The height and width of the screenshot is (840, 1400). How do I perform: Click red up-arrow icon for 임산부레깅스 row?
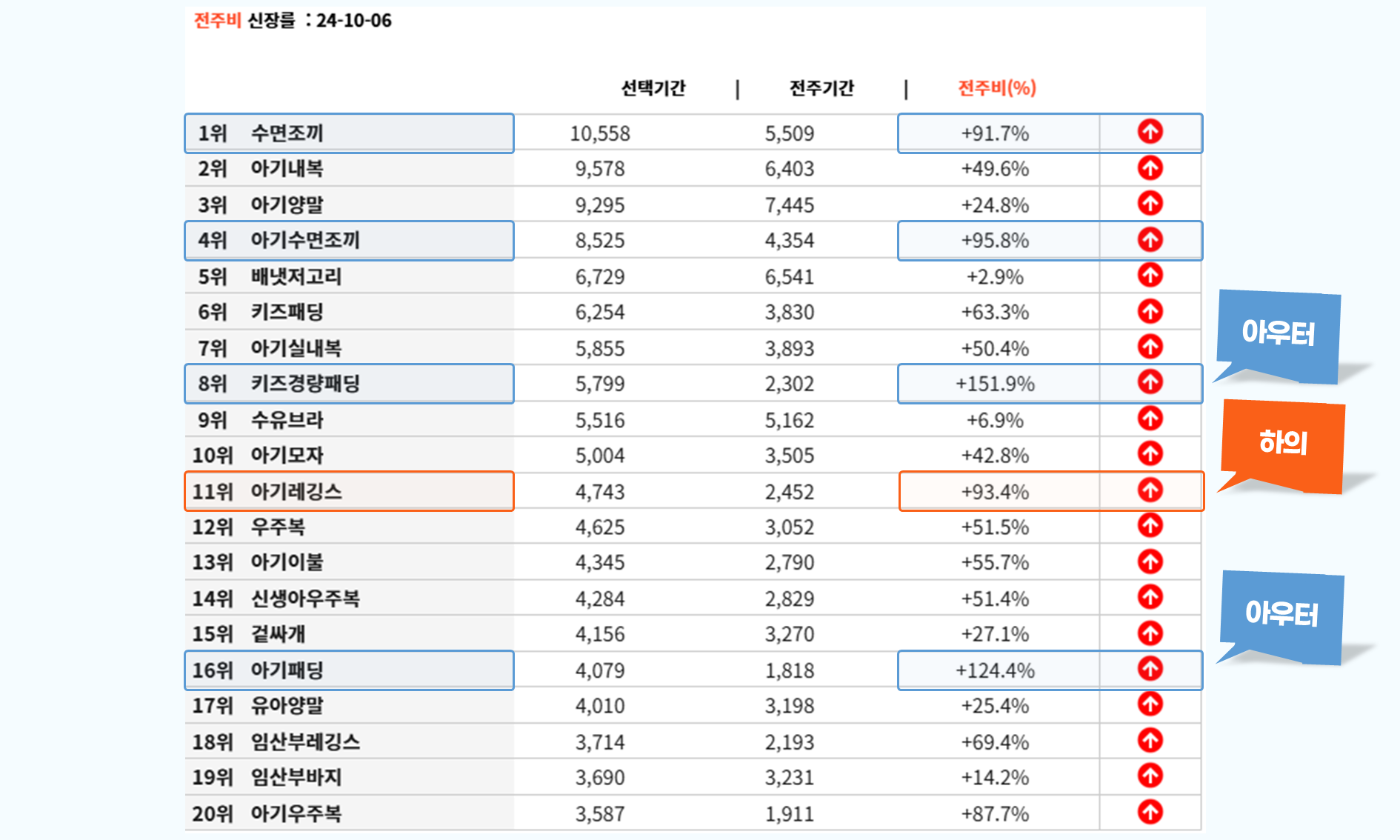(1150, 740)
